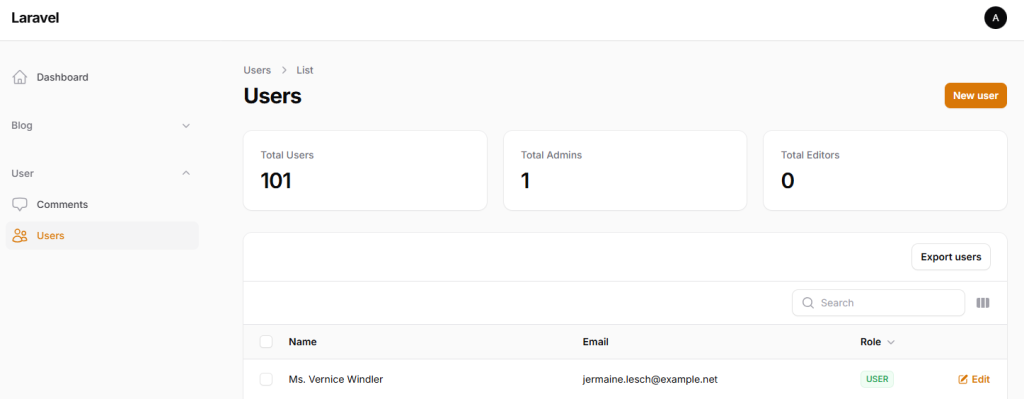This screenshot has height=399, width=1024.
Task: Check the Ms. Vernice Windler row checkbox
Action: (x=266, y=379)
